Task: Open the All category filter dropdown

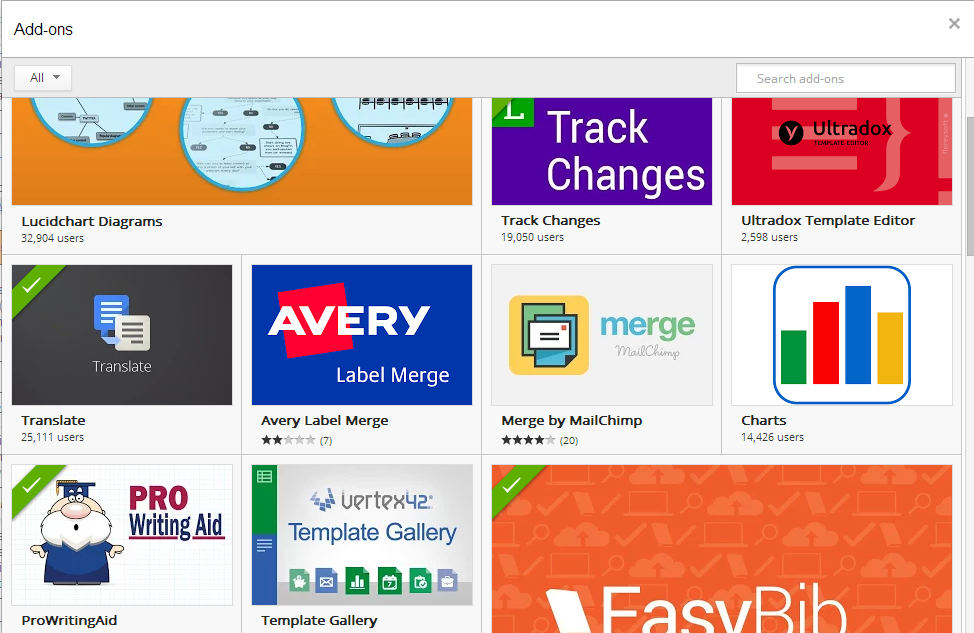Action: [x=43, y=78]
